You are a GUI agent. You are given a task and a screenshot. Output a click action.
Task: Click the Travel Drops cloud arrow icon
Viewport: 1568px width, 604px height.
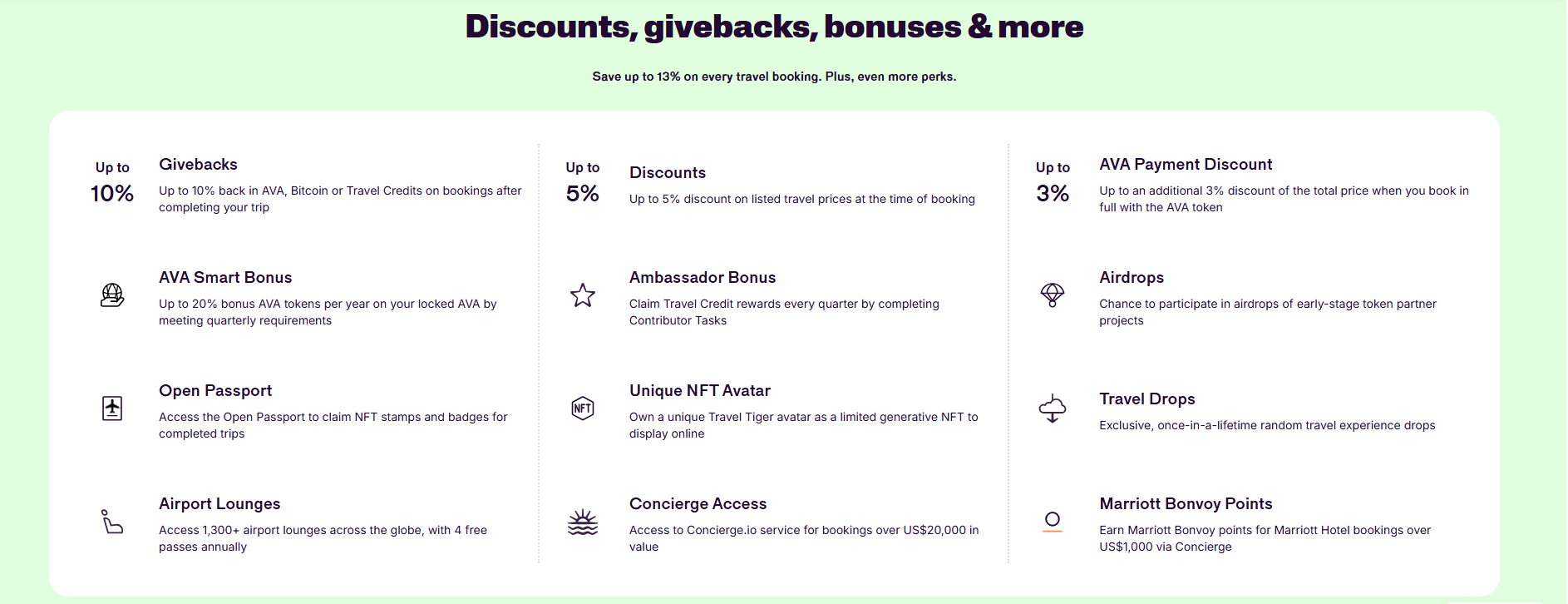1053,408
